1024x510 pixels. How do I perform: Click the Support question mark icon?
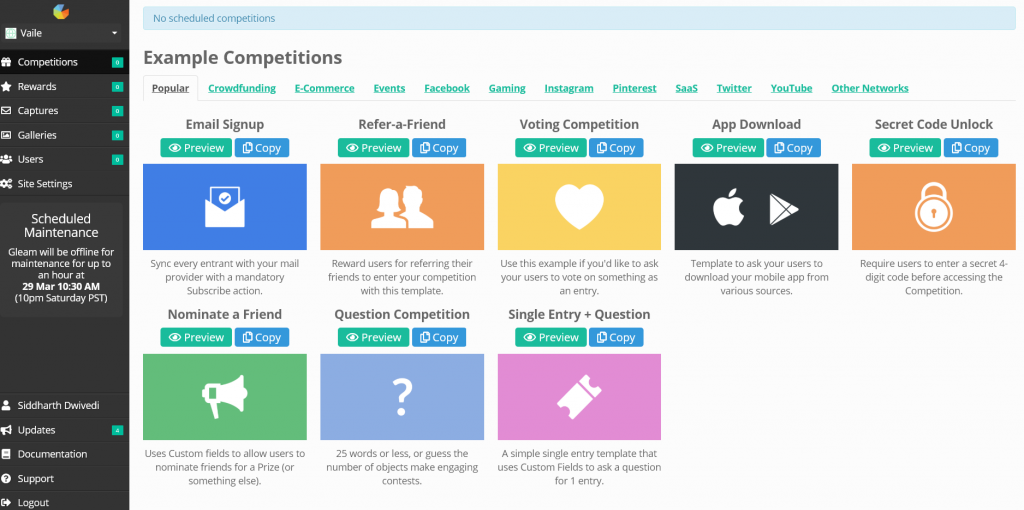click(x=6, y=479)
